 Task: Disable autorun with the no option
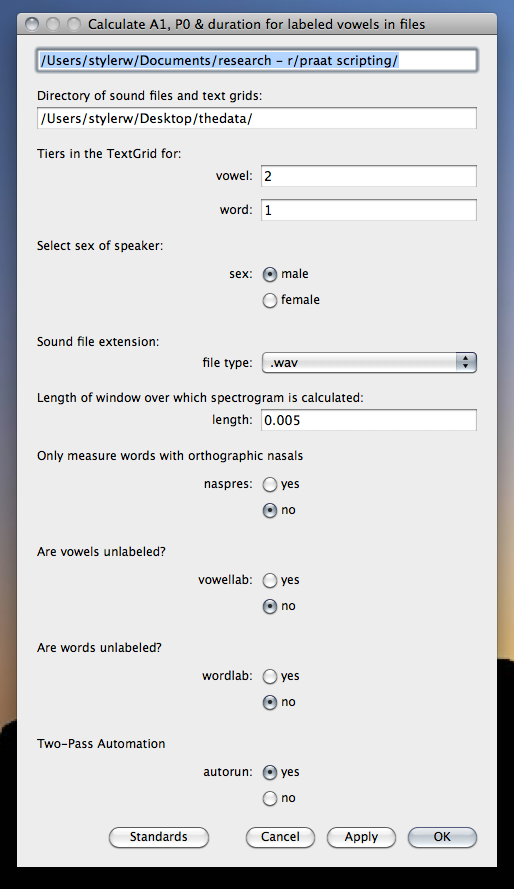(x=270, y=798)
